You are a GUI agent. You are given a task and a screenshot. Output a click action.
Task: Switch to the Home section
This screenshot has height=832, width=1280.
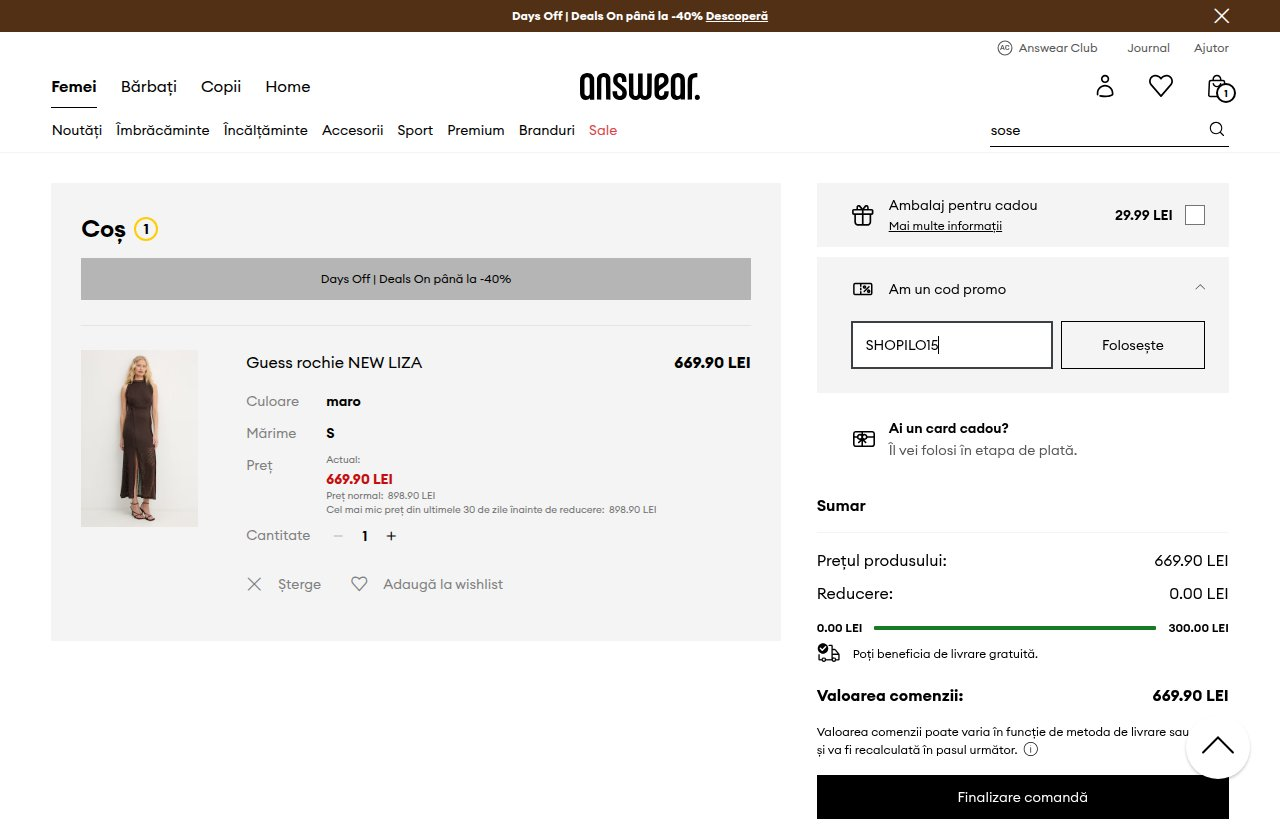[288, 86]
